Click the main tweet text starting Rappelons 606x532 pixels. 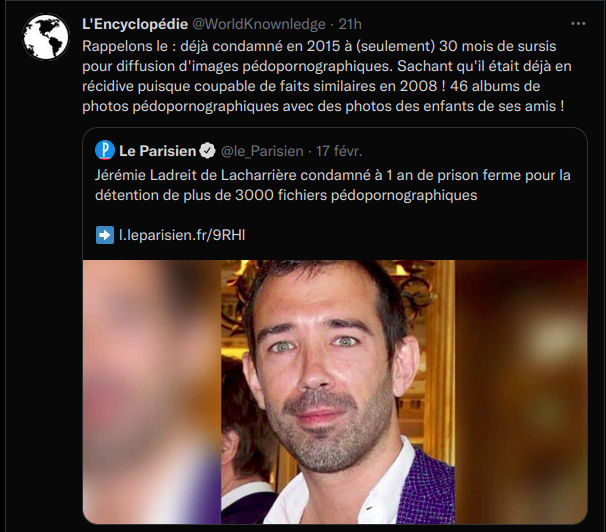click(327, 76)
